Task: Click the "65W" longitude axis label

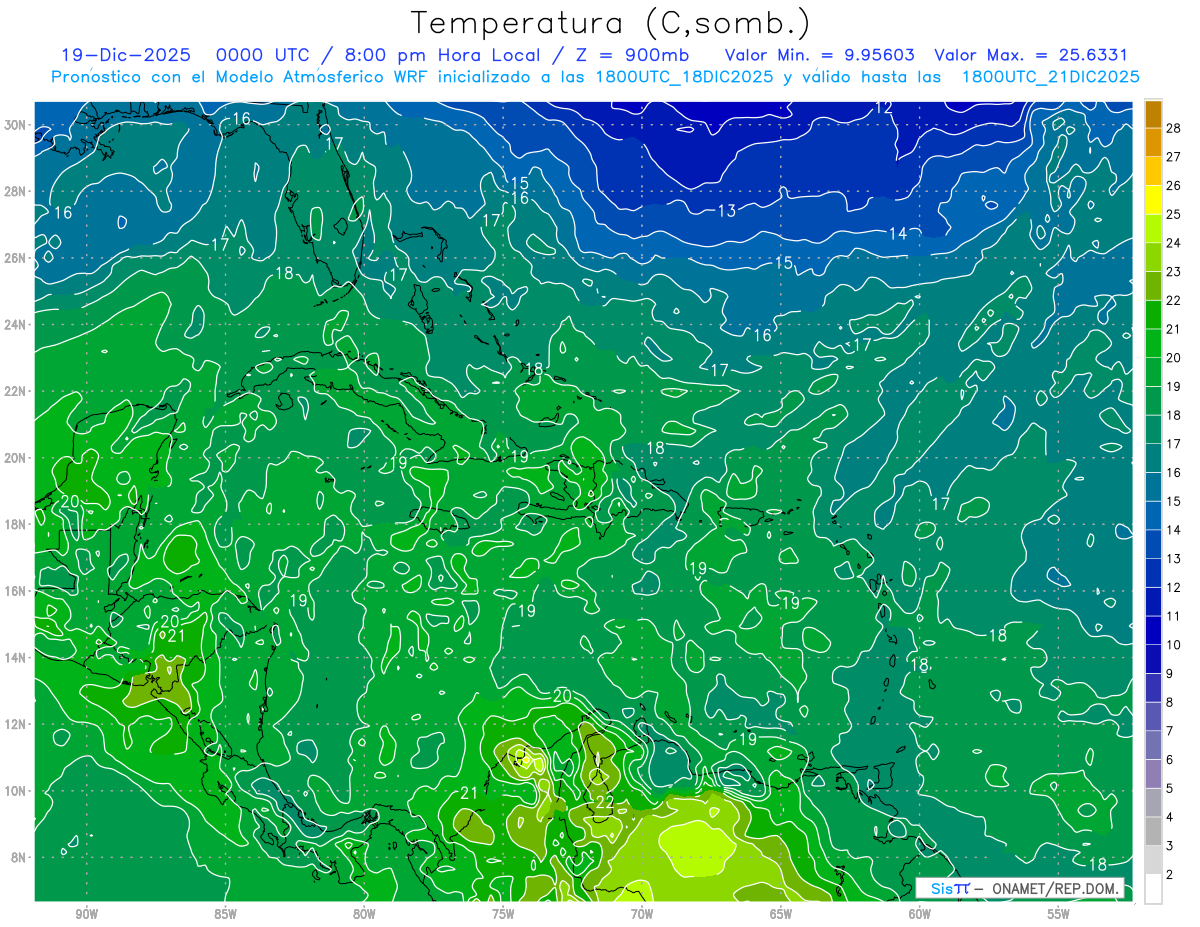Action: [781, 914]
